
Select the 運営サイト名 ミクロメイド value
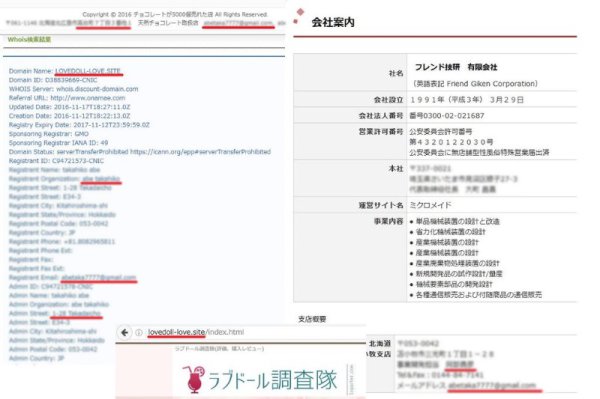coord(430,205)
